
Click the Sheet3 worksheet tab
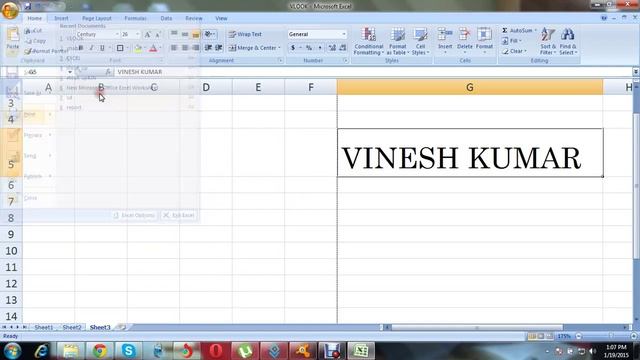(100, 327)
